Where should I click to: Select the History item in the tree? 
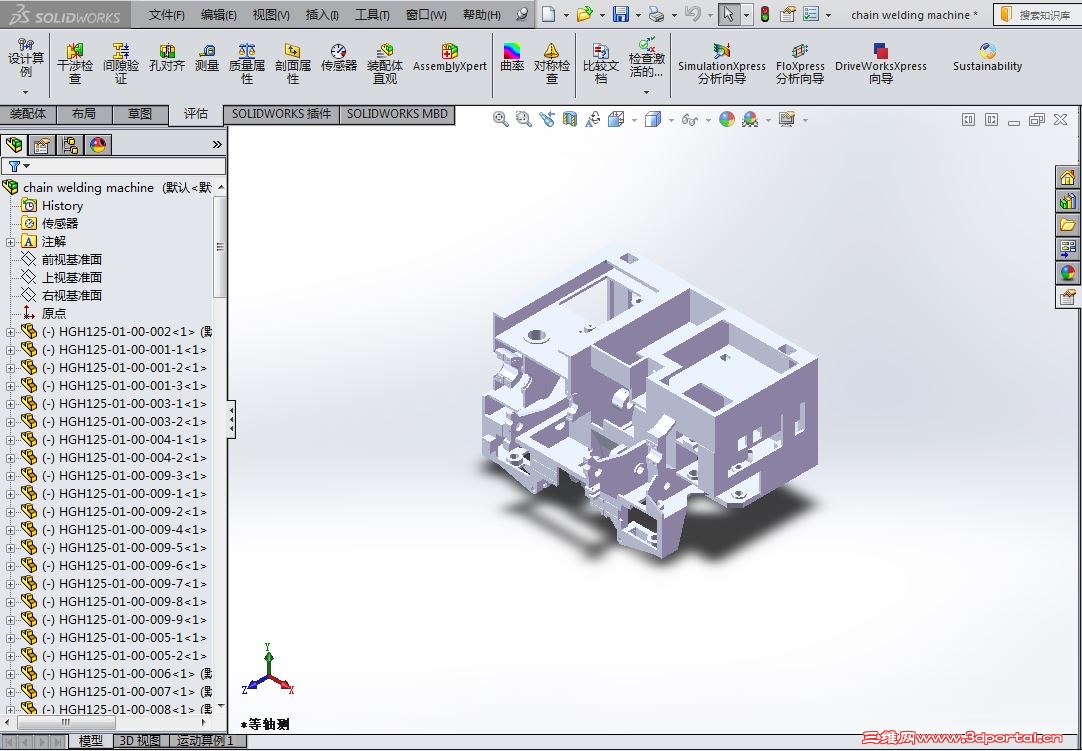tap(62, 206)
